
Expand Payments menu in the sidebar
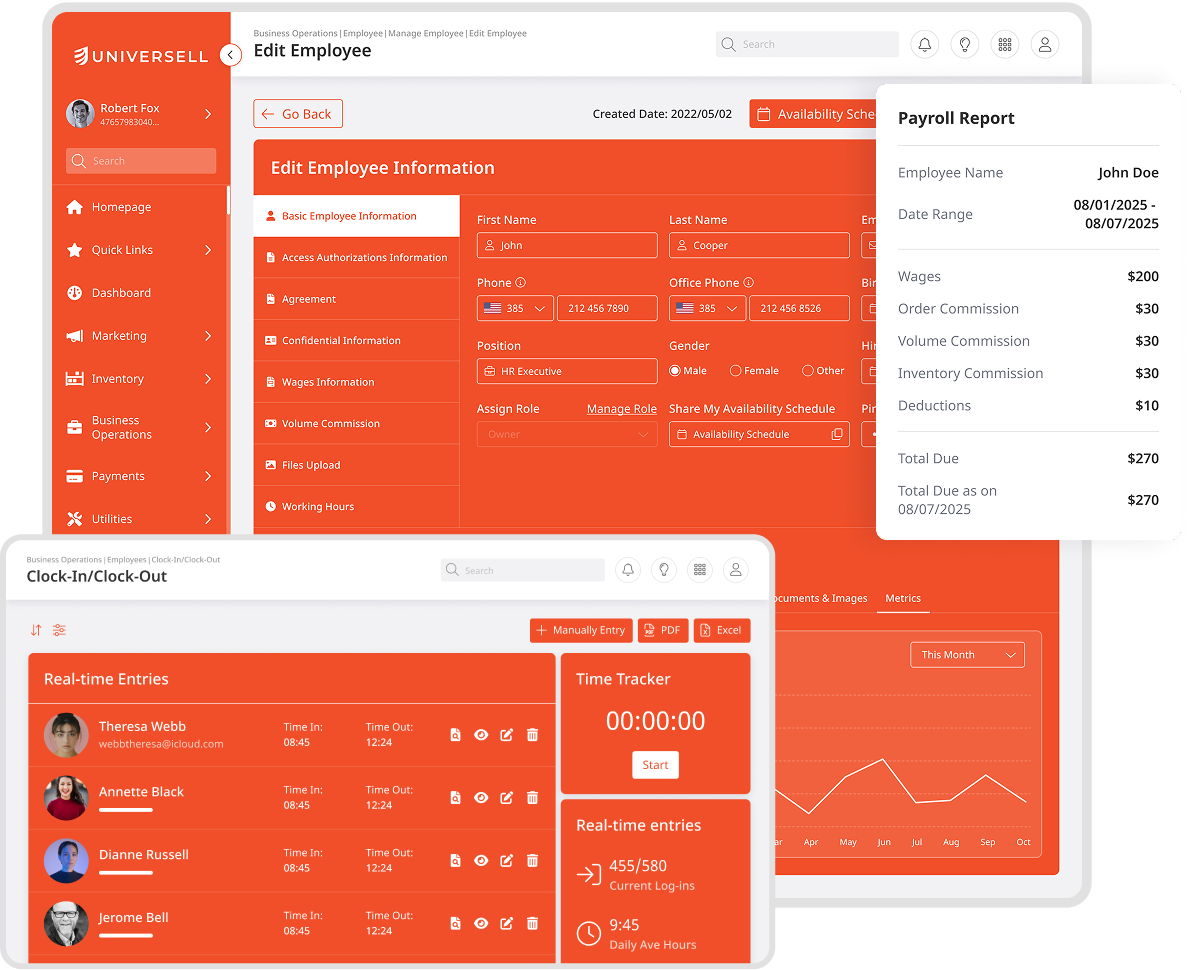click(208, 476)
